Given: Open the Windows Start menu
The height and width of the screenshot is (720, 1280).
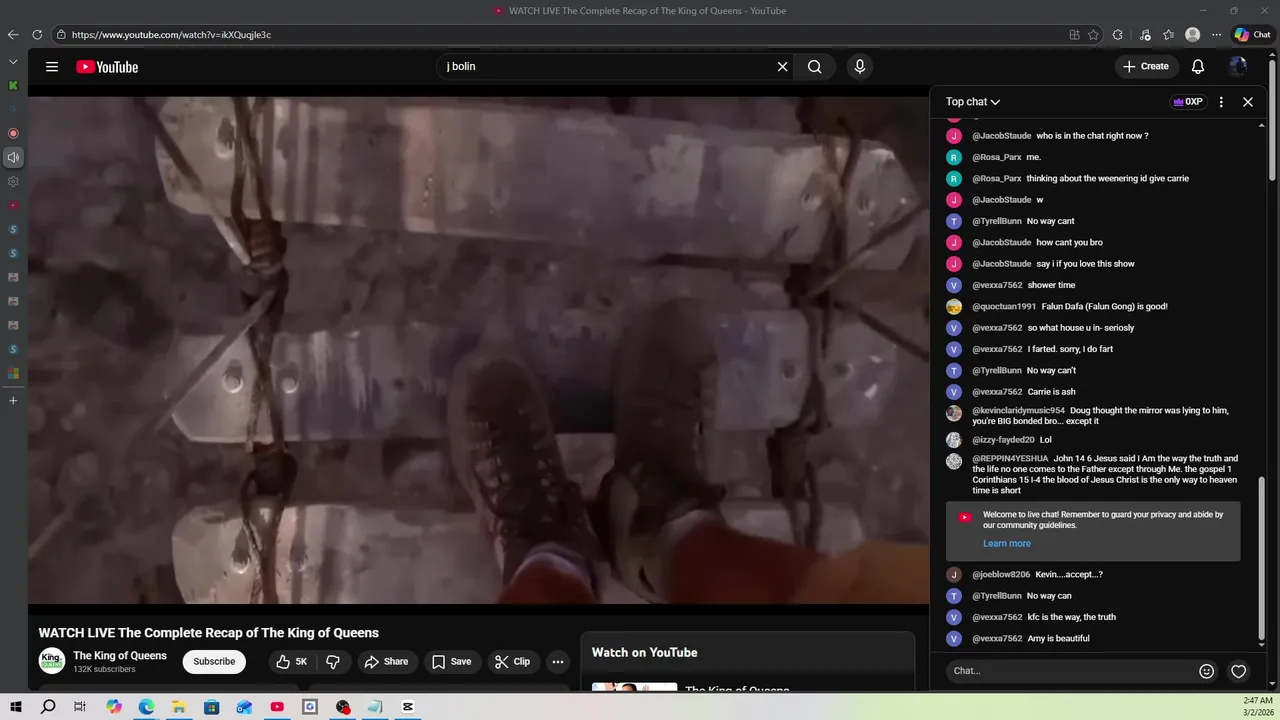Looking at the screenshot, I should 15,707.
